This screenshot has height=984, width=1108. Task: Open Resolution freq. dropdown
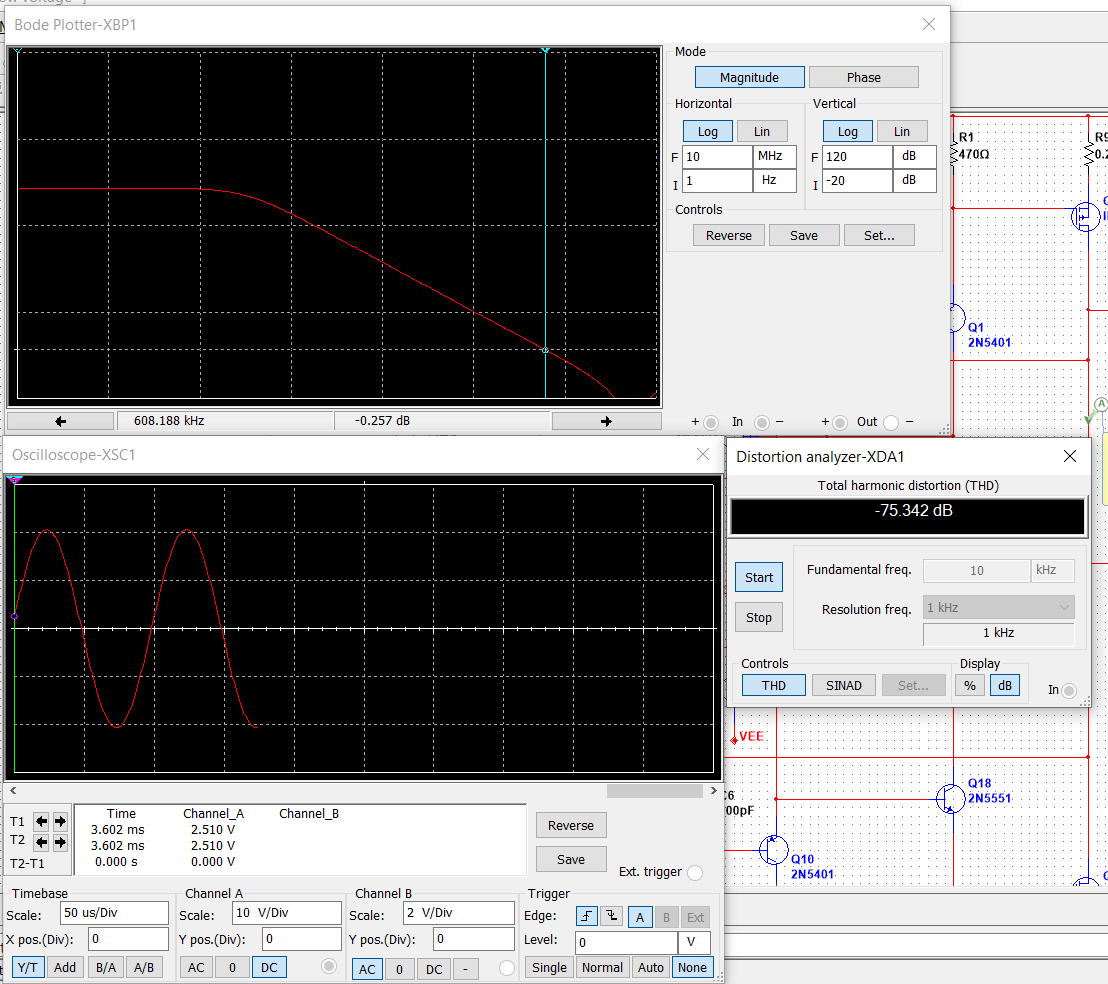pyautogui.click(x=998, y=607)
